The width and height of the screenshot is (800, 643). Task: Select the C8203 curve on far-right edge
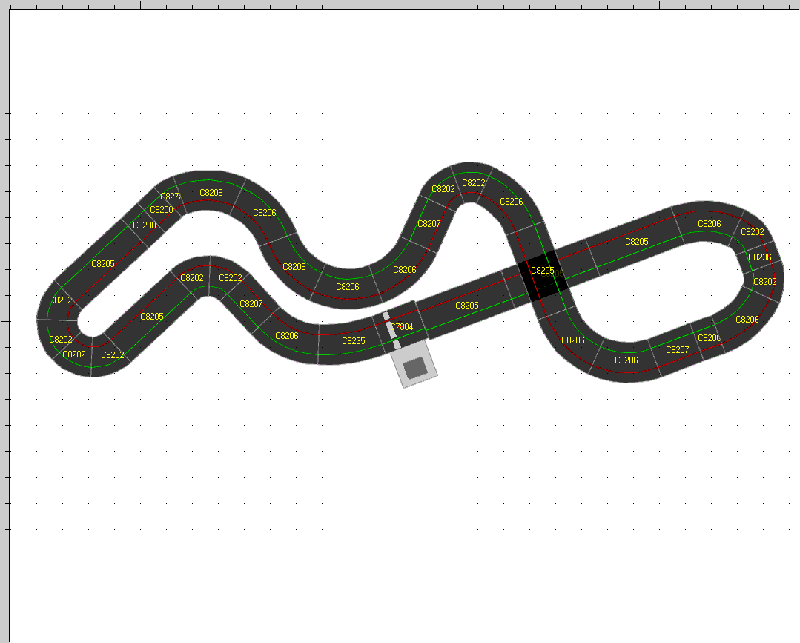point(764,282)
